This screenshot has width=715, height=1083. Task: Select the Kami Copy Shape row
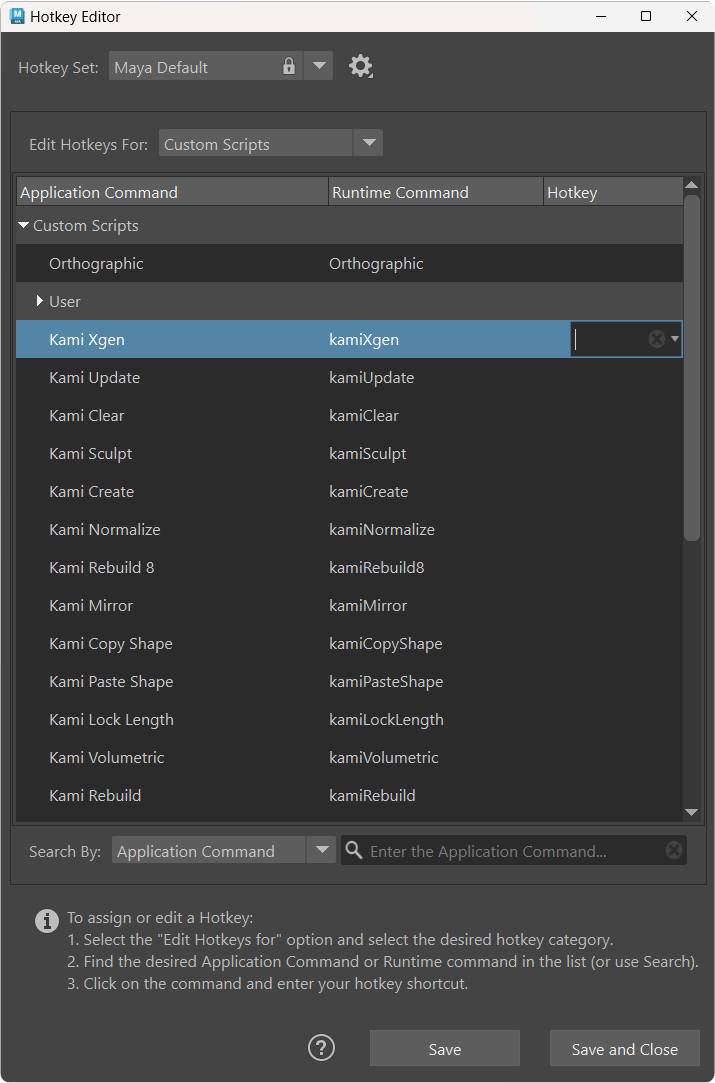point(350,643)
